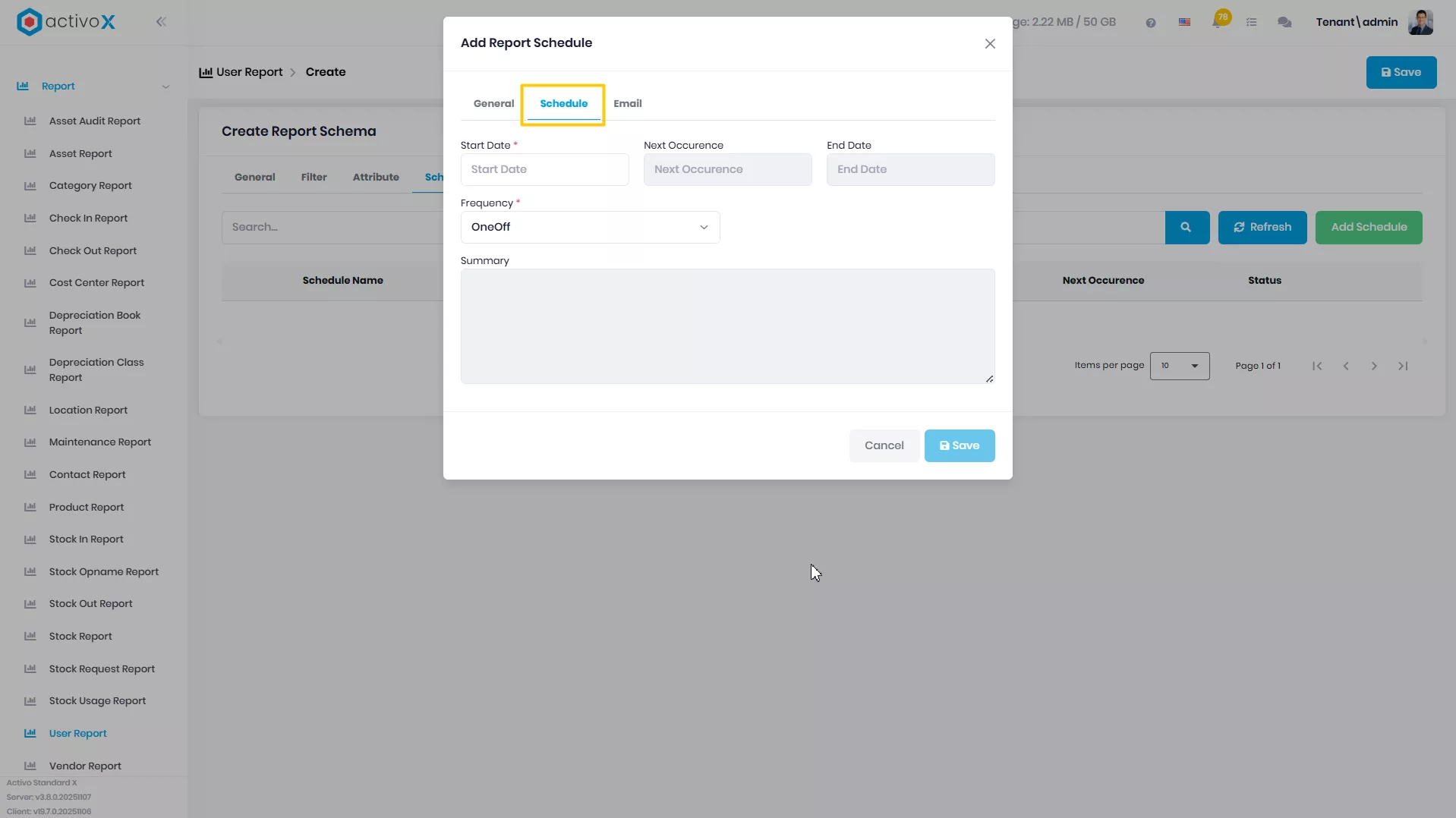Go to previous page arrow
Viewport: 1456px width, 818px height.
point(1346,367)
